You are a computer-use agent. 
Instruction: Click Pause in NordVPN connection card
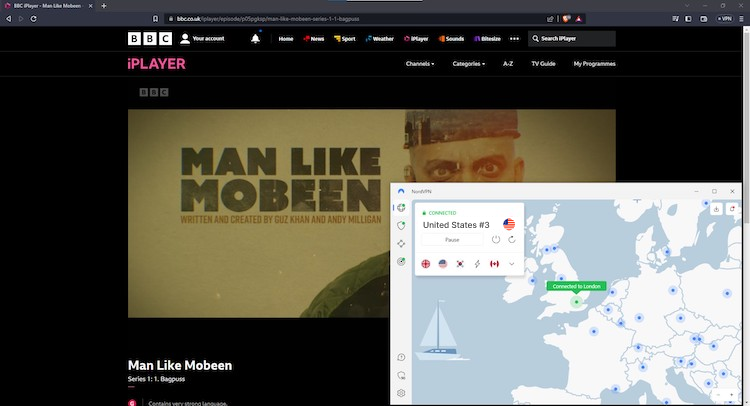[452, 240]
